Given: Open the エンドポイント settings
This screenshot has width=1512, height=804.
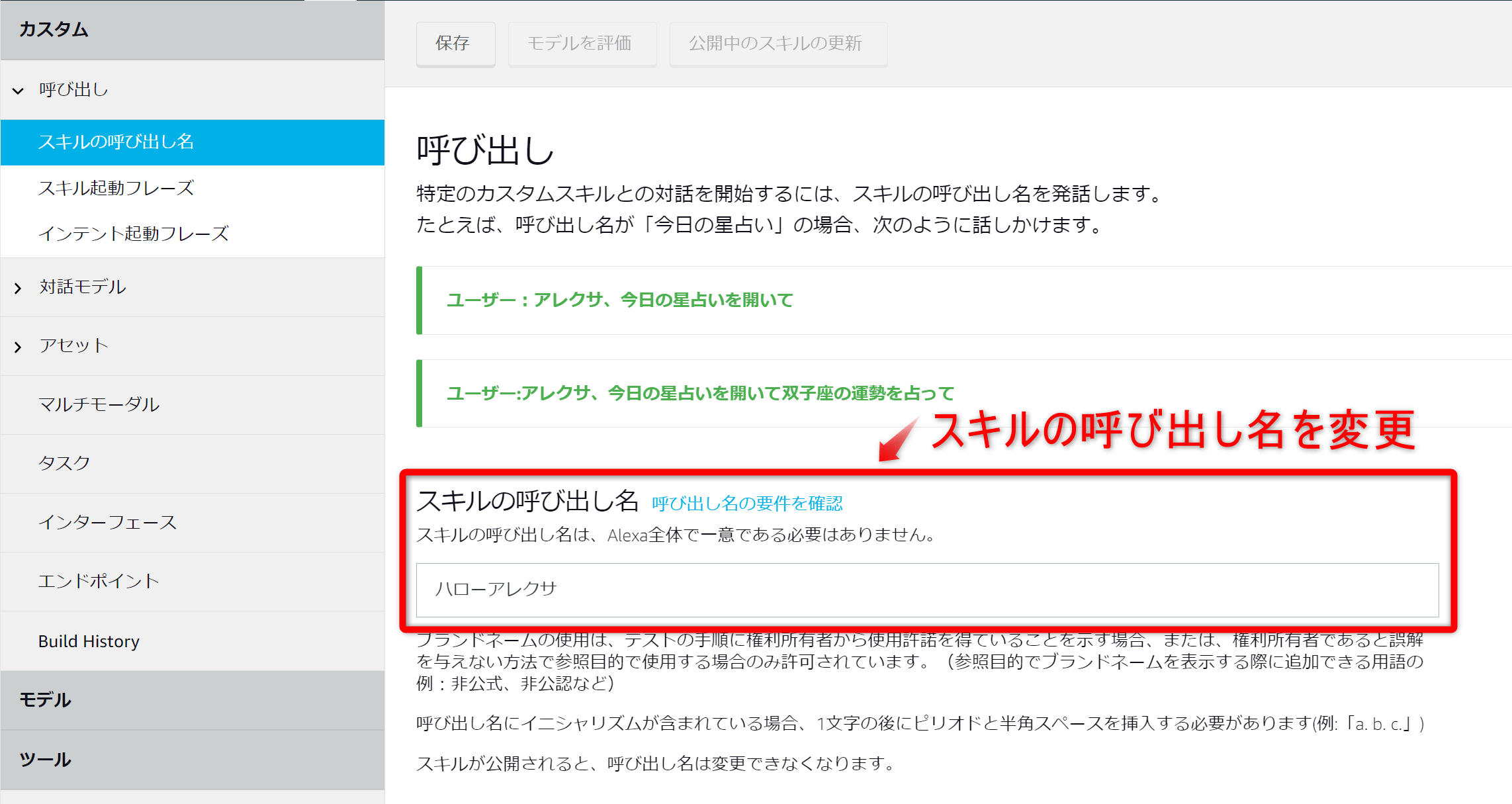Looking at the screenshot, I should (x=99, y=581).
